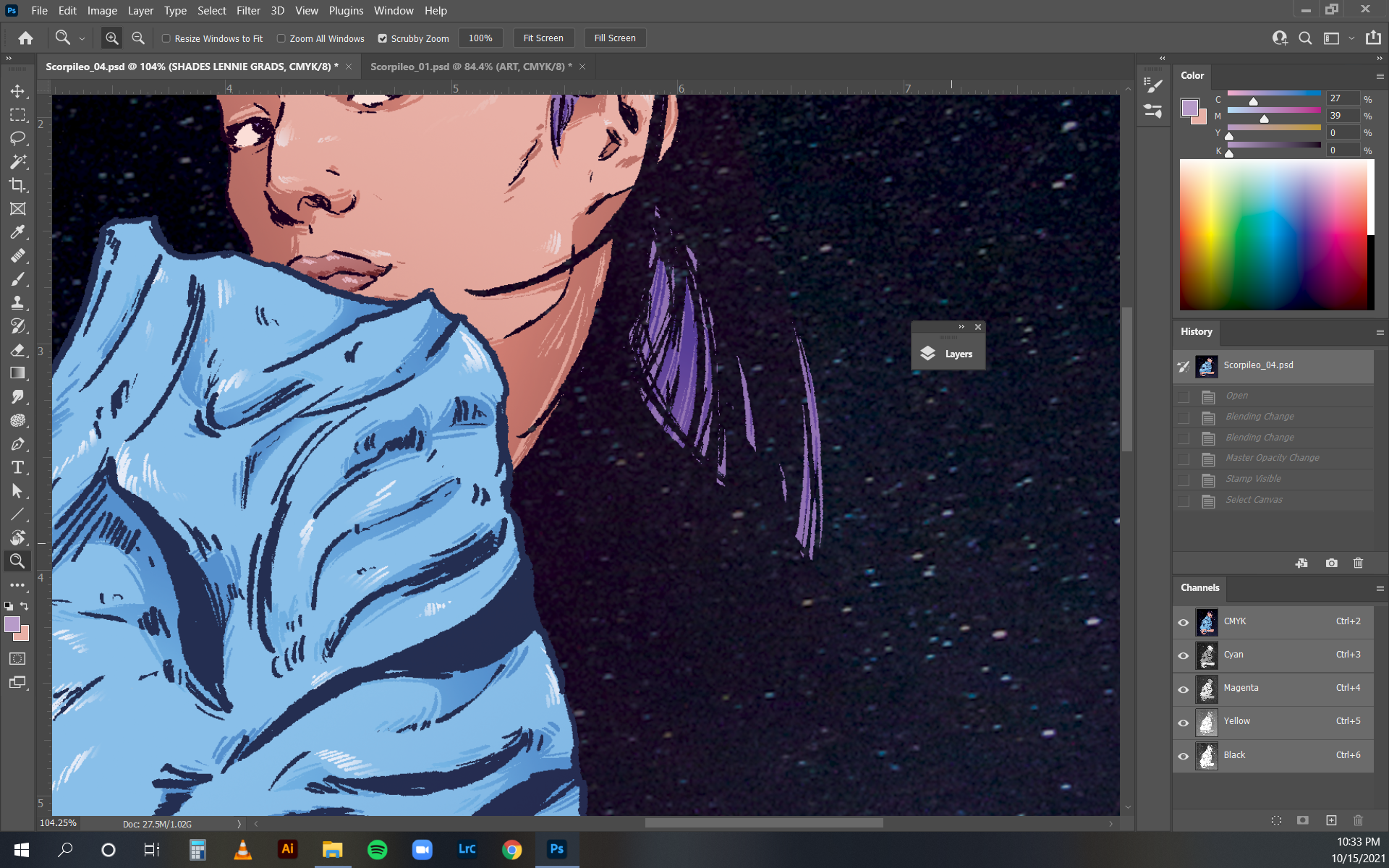Click the Fill Screen button

tap(614, 38)
